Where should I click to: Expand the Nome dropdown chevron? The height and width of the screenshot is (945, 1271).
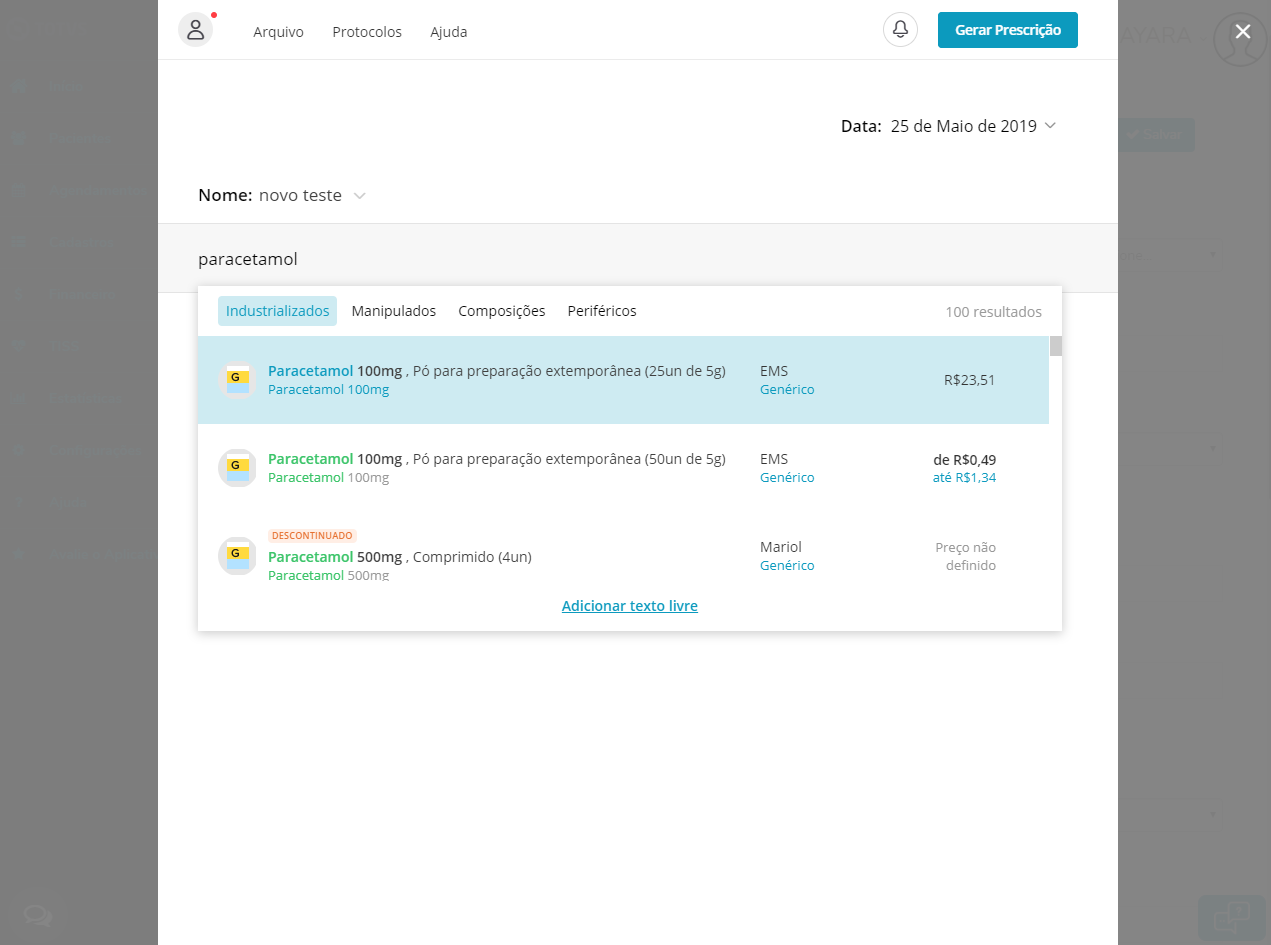point(360,196)
